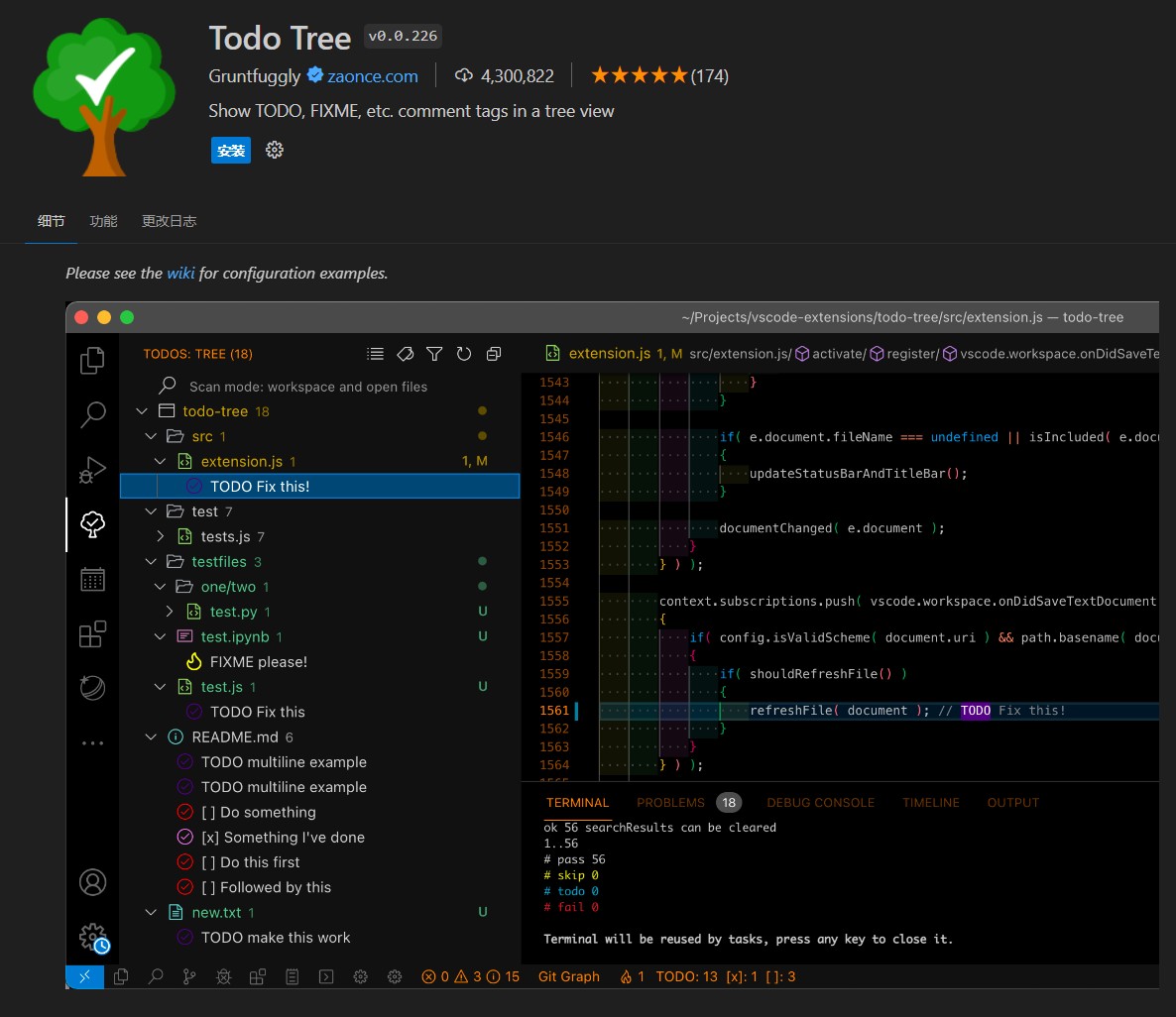This screenshot has width=1176, height=1017.
Task: Click the highlighted TODO tag in code
Action: [975, 711]
